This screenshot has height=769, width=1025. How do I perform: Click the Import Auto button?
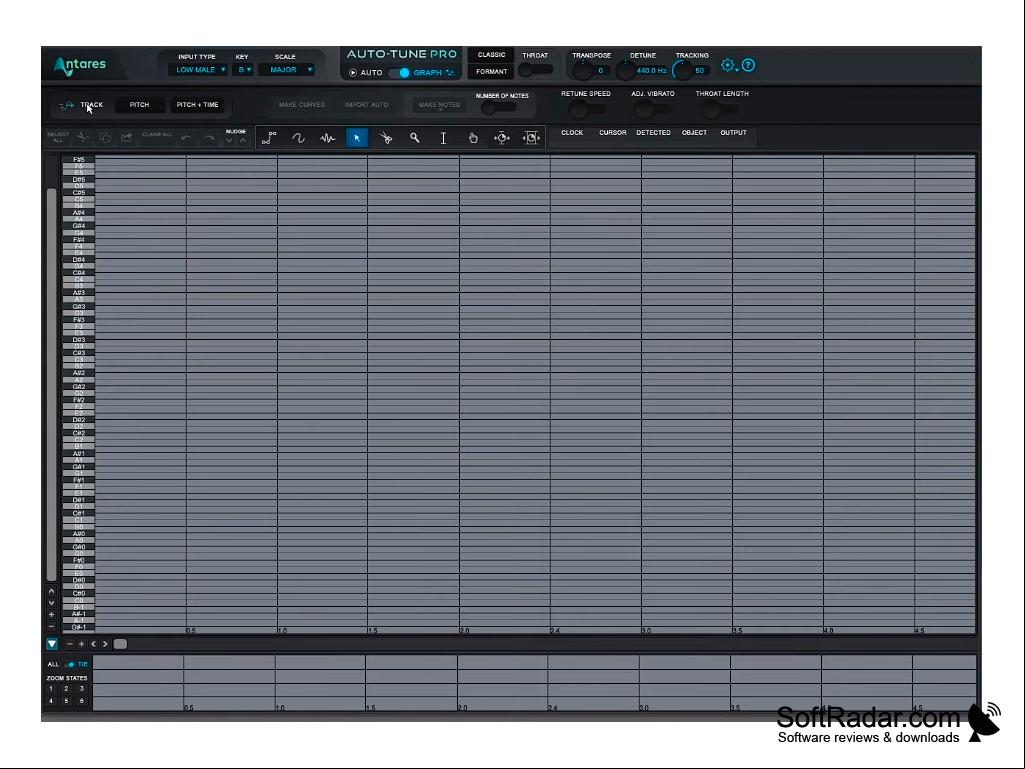click(366, 105)
